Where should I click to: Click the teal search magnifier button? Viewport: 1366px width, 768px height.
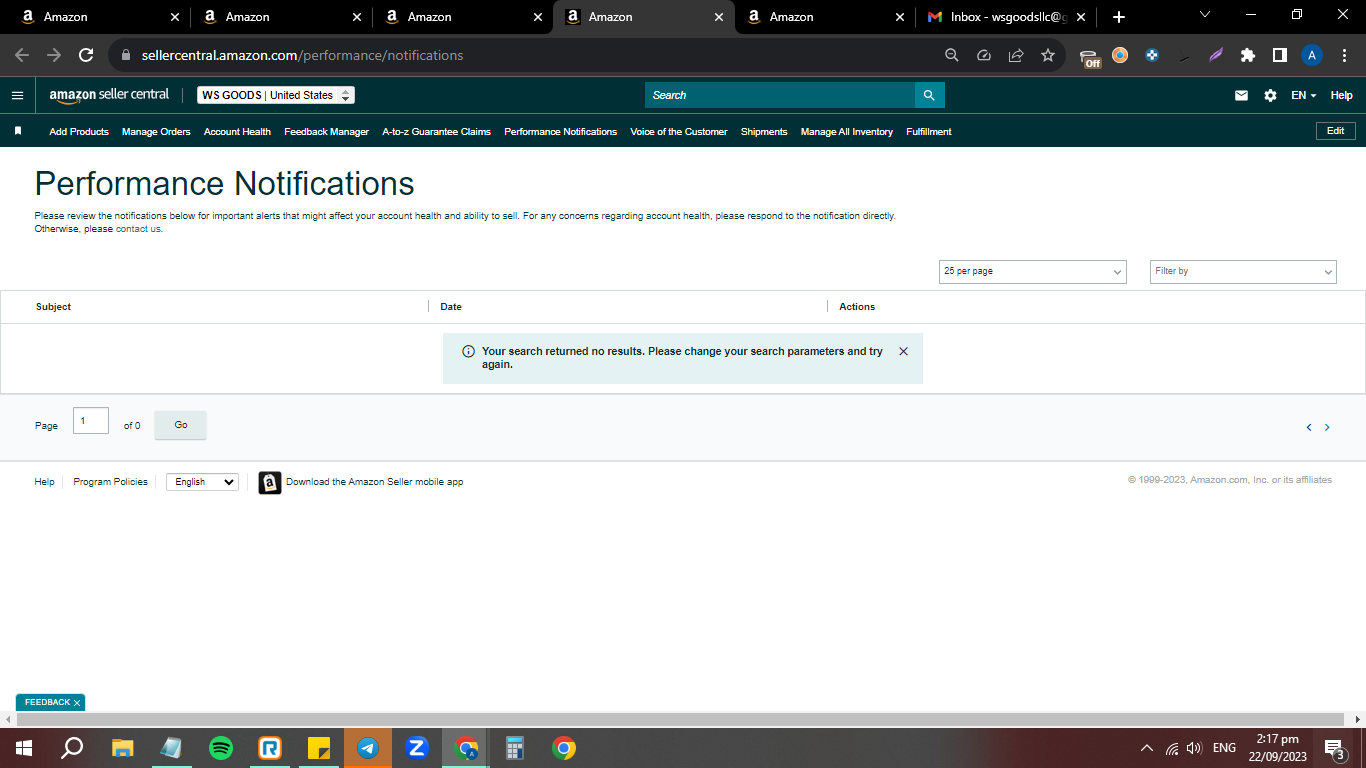tap(929, 95)
